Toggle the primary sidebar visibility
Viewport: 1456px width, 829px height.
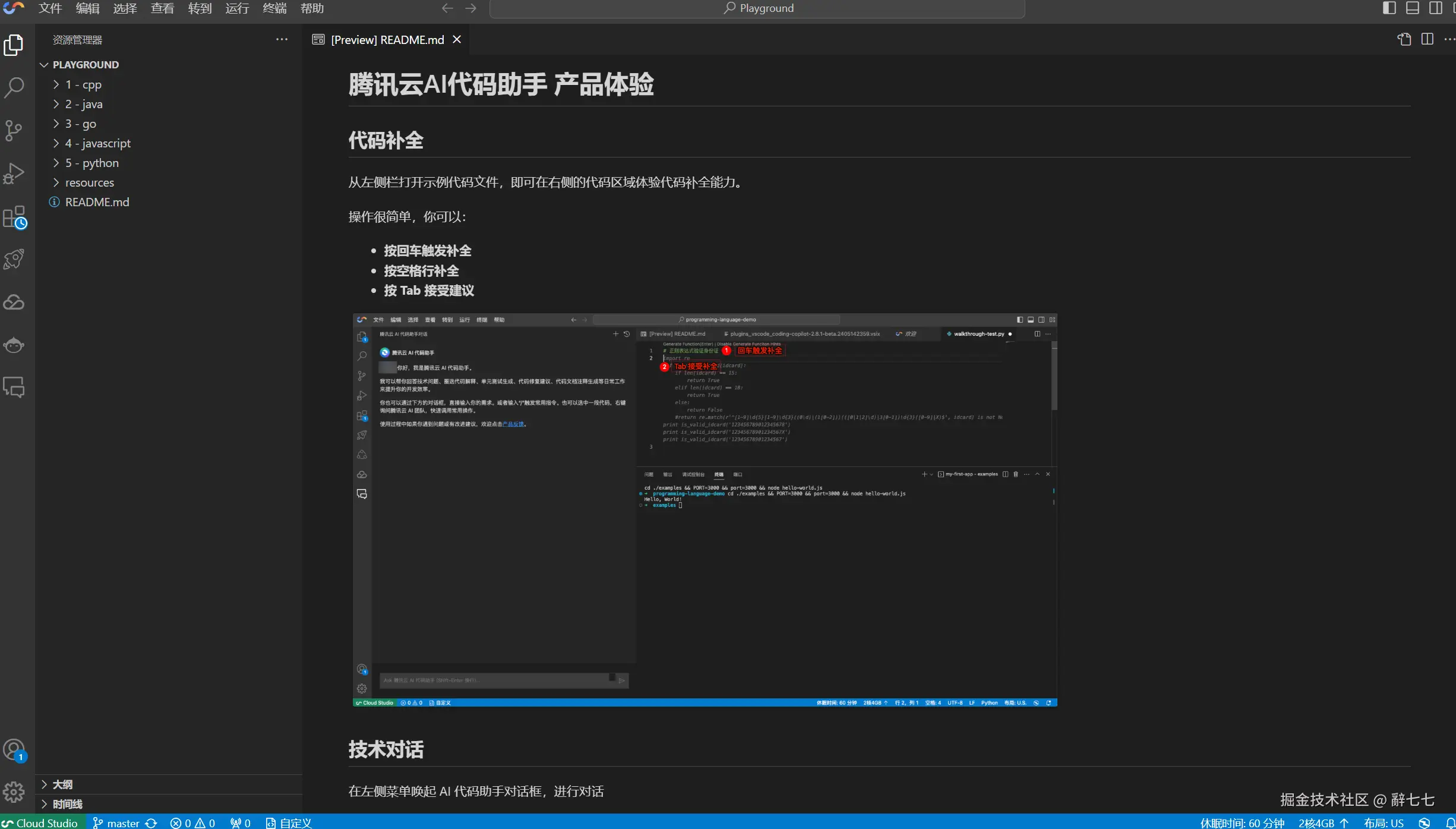click(1389, 8)
